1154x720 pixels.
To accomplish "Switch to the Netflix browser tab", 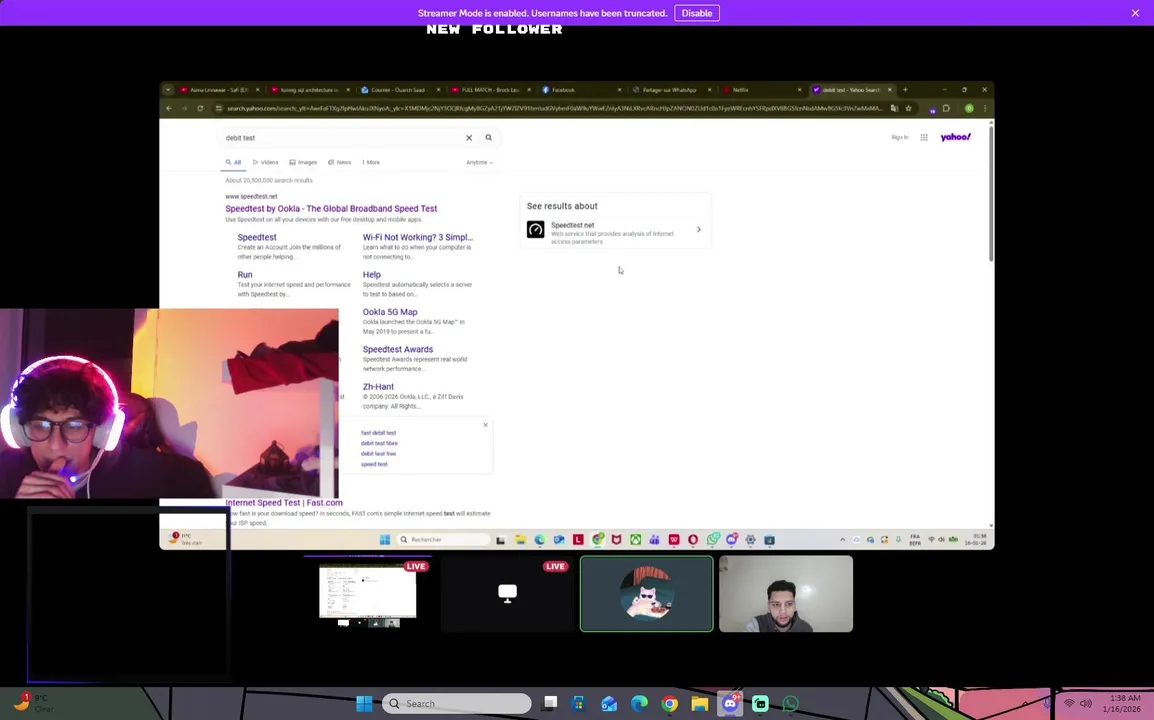I will [x=762, y=90].
